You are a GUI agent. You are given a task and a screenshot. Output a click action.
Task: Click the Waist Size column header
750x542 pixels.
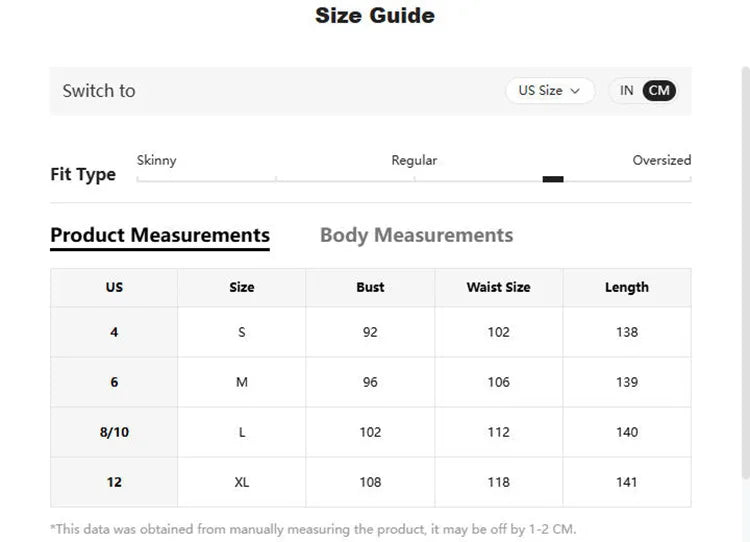pos(498,287)
